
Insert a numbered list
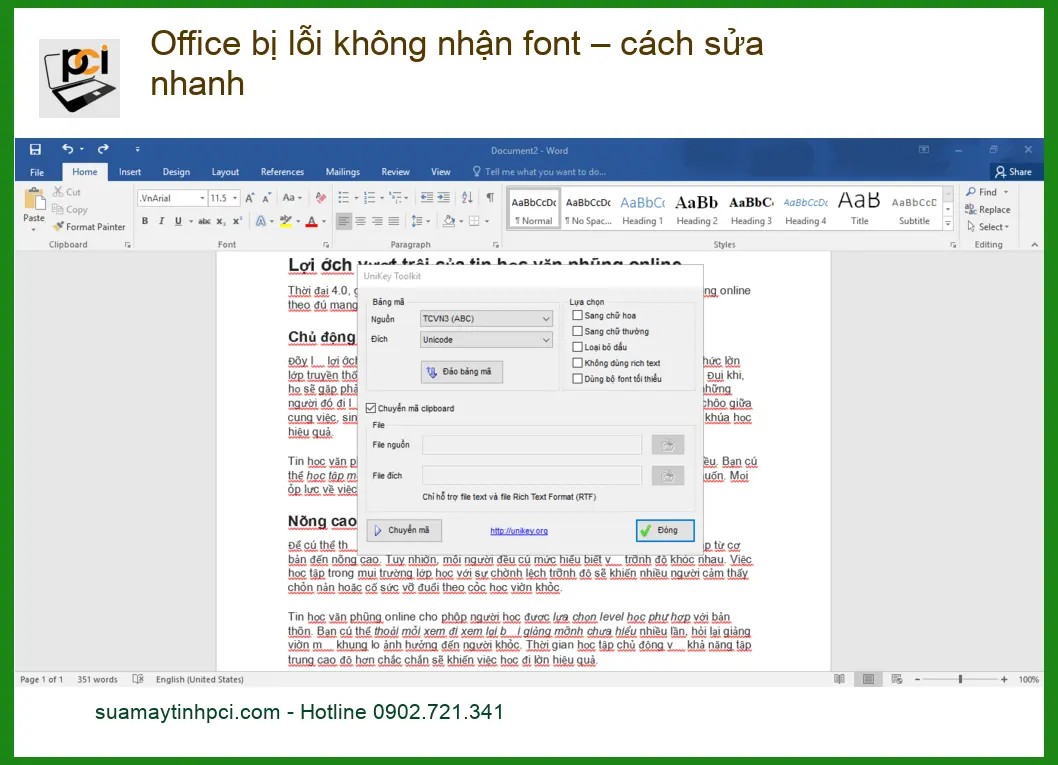pos(369,198)
